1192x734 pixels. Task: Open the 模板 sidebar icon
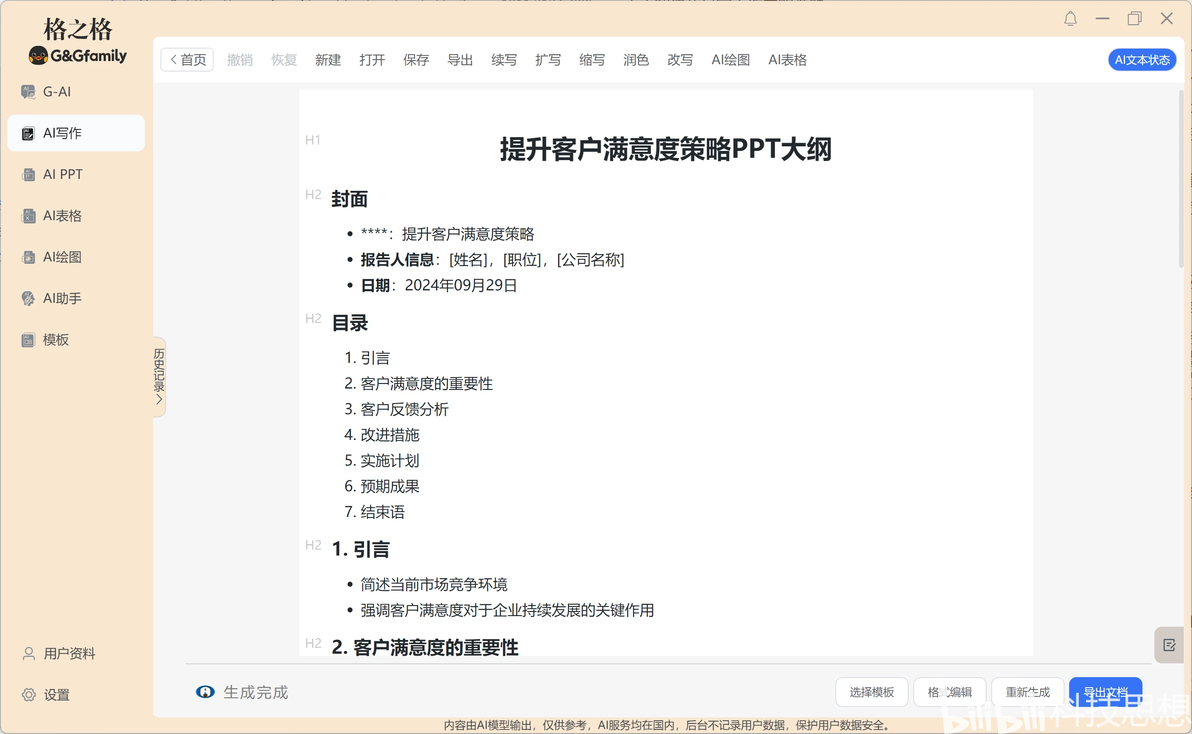[x=28, y=340]
